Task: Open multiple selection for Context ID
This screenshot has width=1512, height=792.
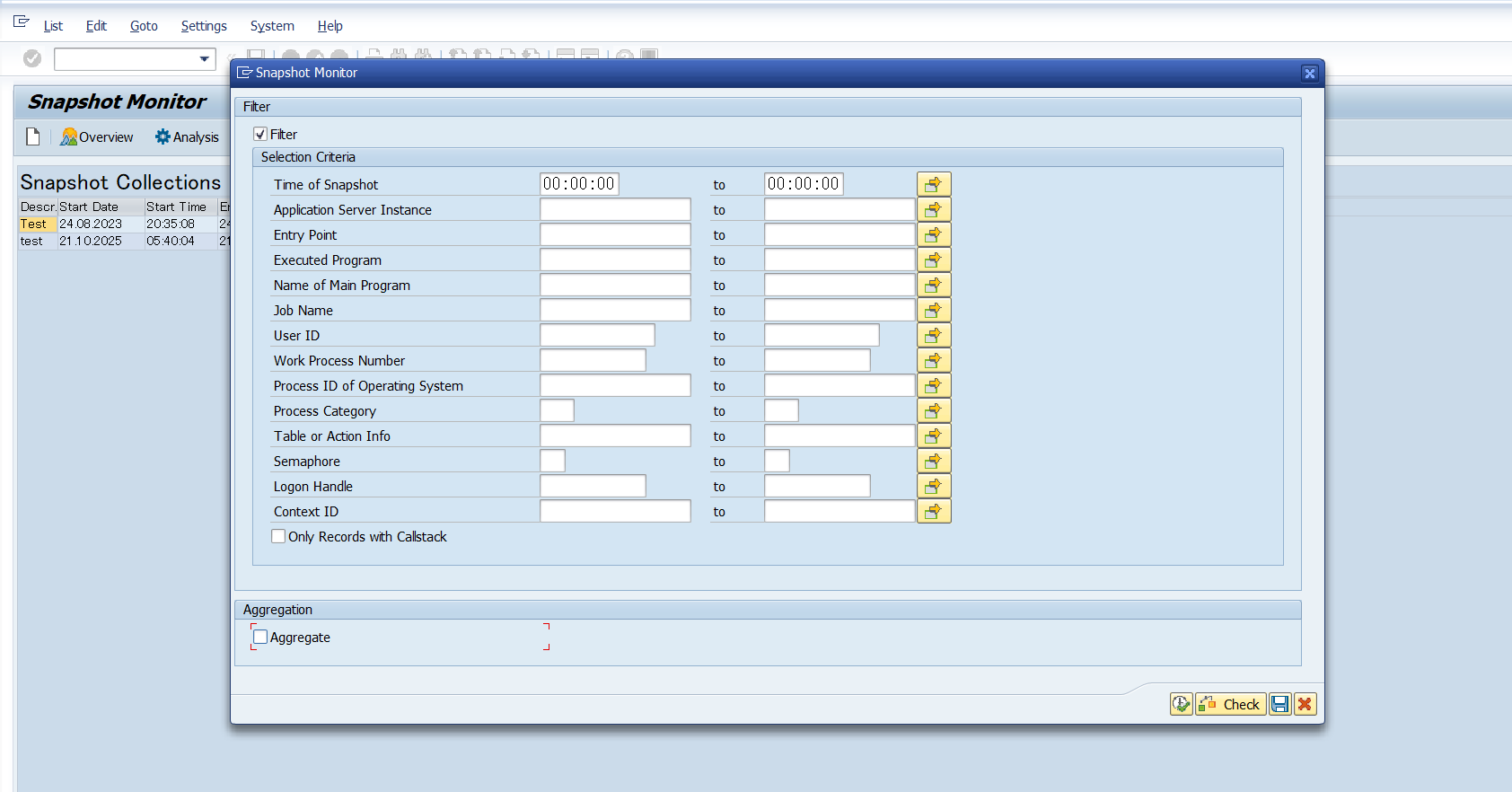Action: (933, 511)
